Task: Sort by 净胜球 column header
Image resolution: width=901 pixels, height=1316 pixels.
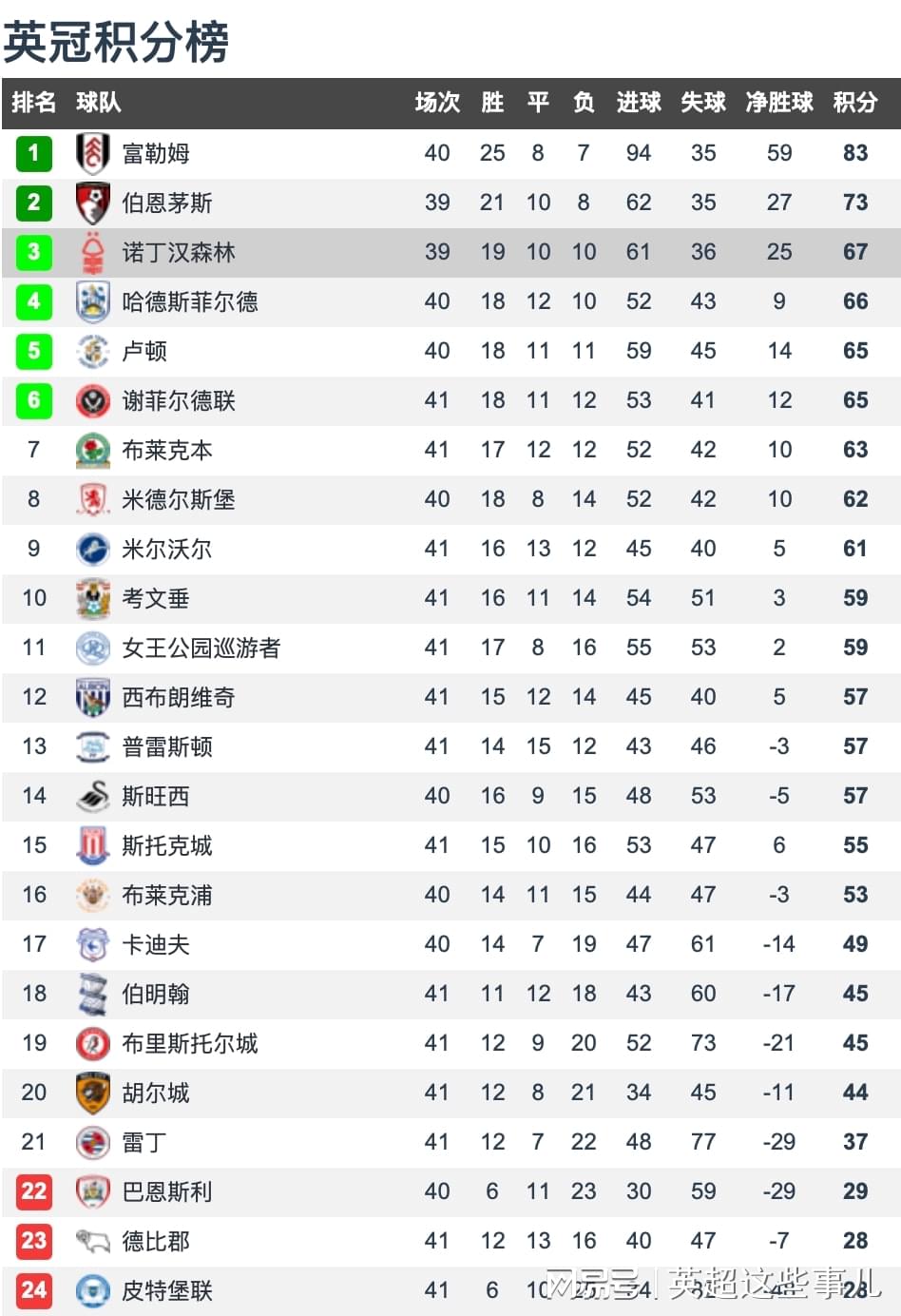Action: (x=779, y=103)
